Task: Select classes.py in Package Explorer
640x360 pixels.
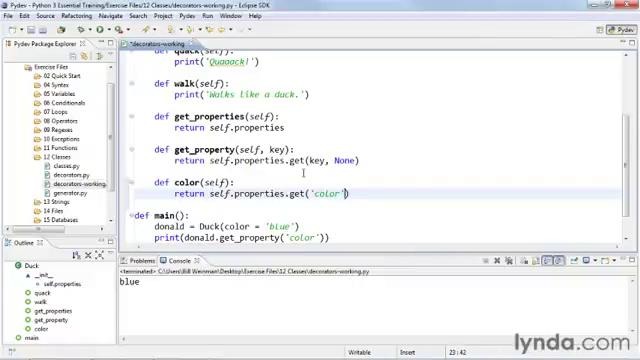Action: (x=66, y=166)
